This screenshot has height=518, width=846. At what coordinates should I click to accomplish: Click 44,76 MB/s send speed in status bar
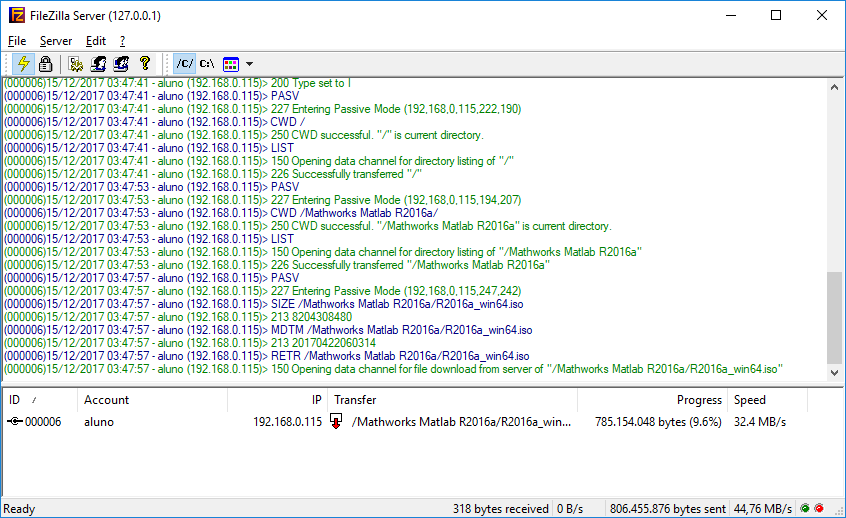pos(762,509)
